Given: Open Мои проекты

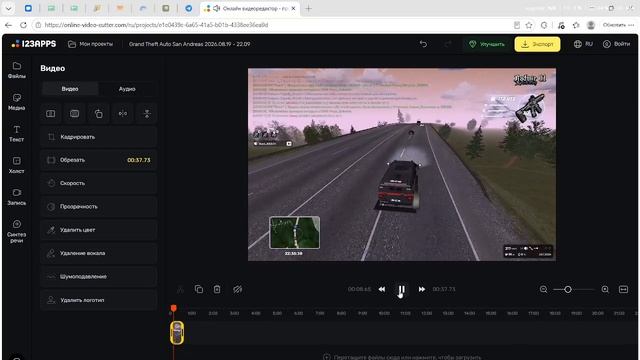Looking at the screenshot, I should [x=90, y=44].
